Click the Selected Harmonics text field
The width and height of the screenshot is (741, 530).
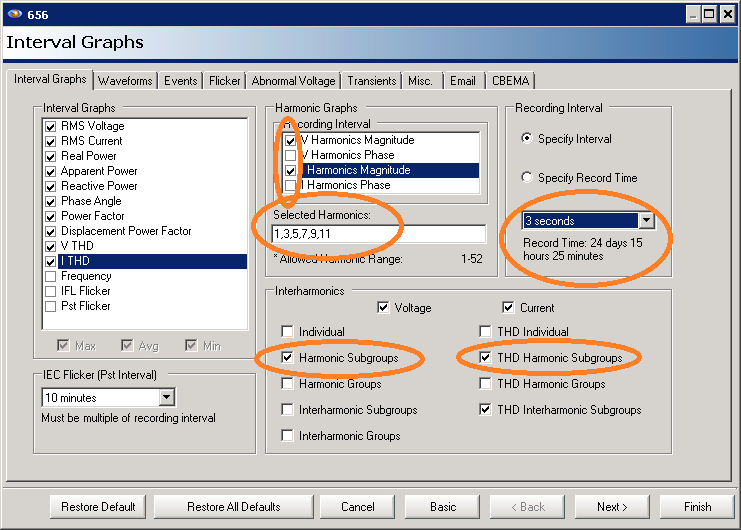coord(378,234)
